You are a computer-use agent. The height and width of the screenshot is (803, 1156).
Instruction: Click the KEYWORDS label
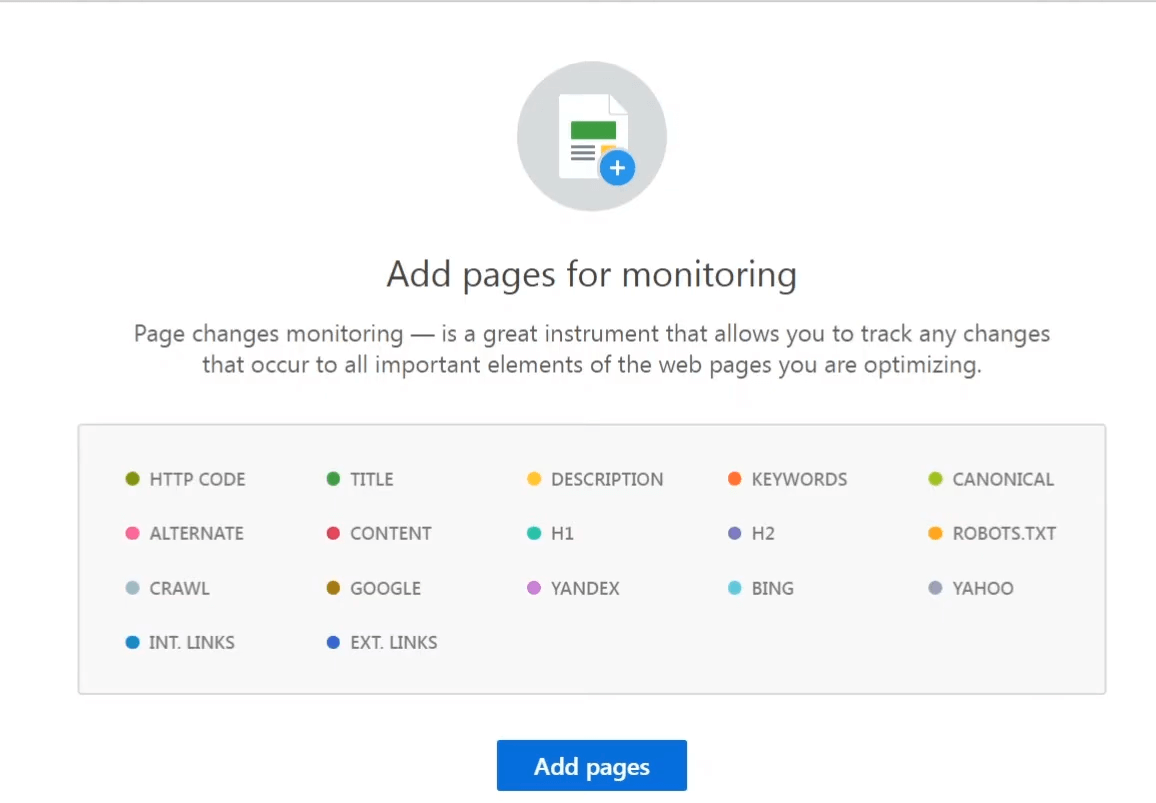tap(799, 479)
